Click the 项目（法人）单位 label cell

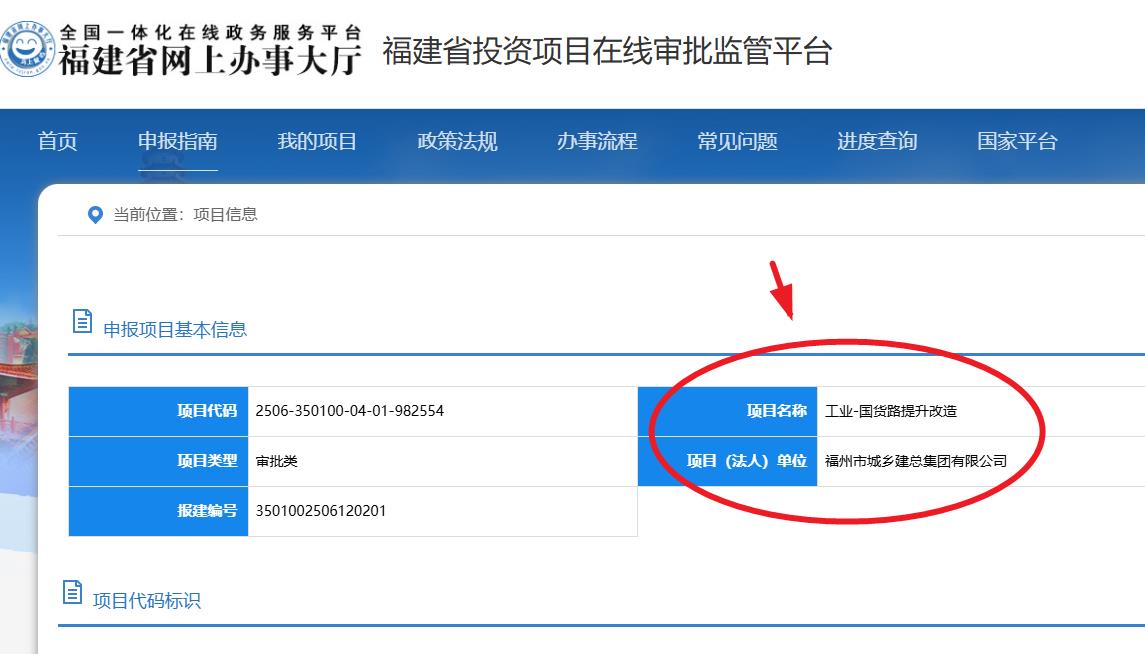click(x=727, y=461)
